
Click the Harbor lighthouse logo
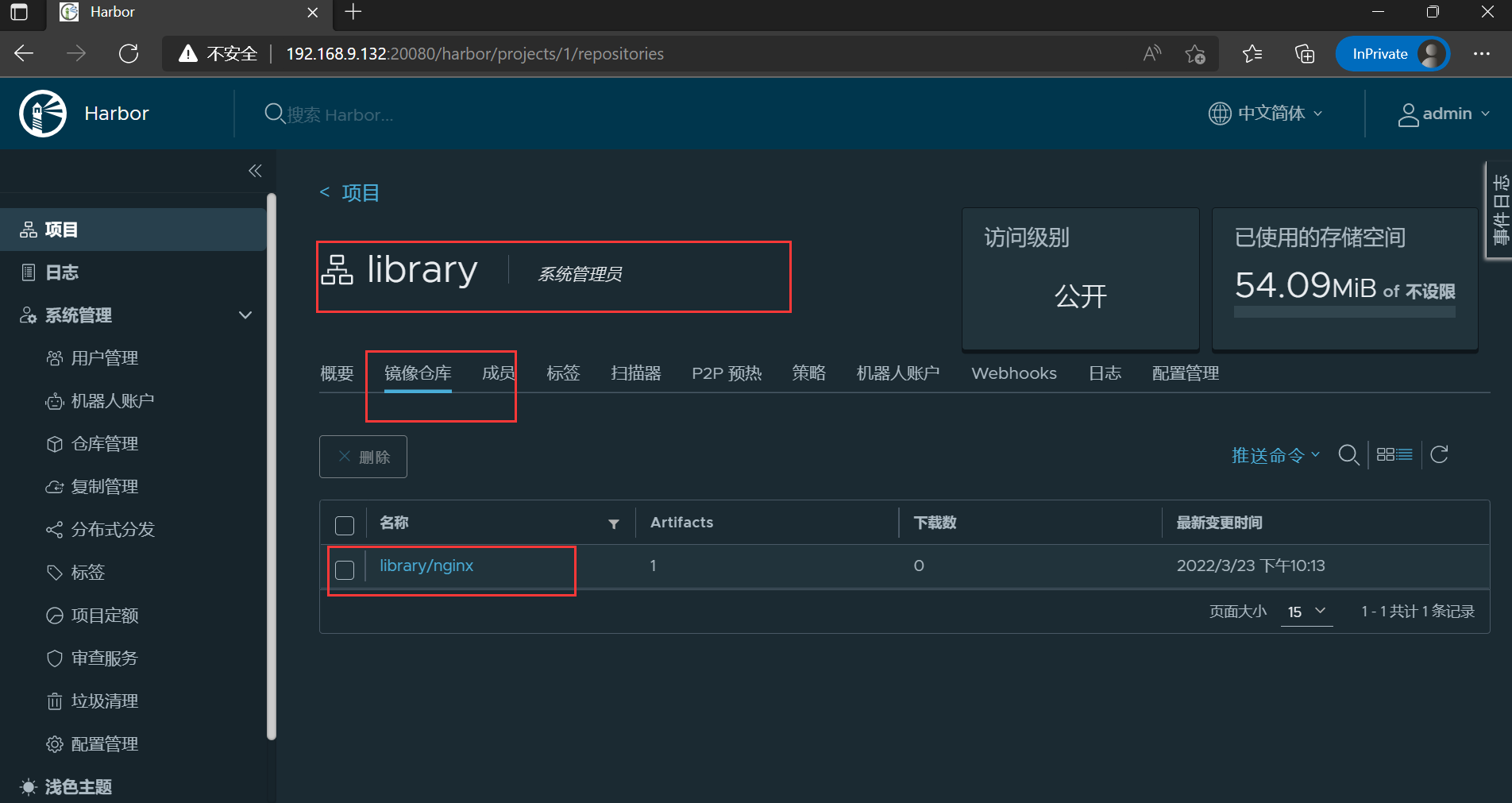click(43, 114)
